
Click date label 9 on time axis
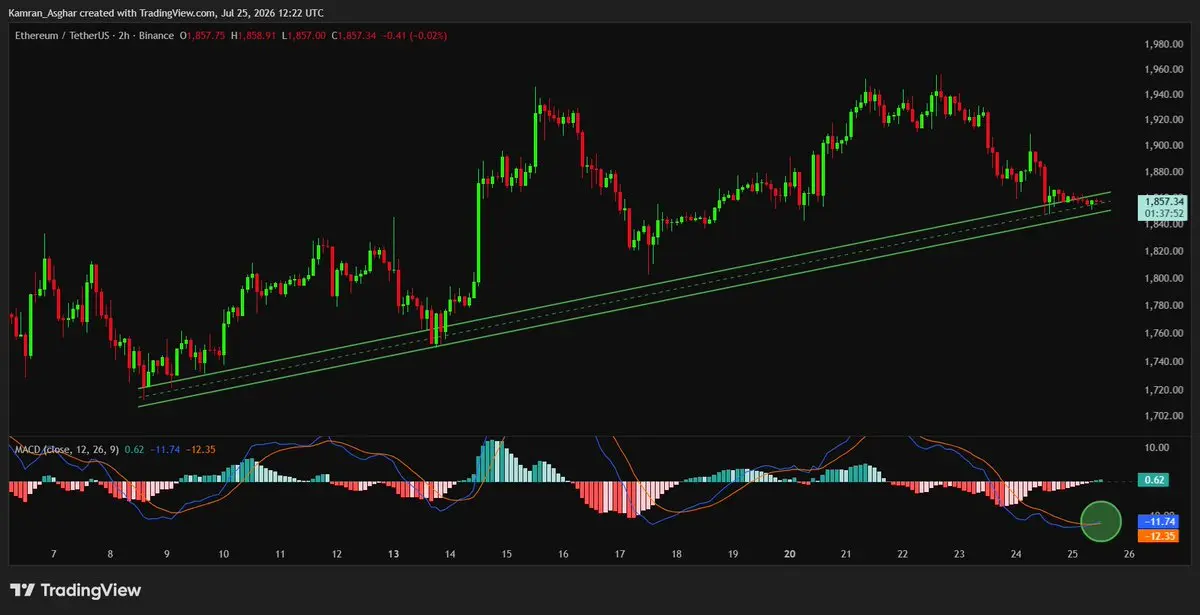pyautogui.click(x=167, y=554)
